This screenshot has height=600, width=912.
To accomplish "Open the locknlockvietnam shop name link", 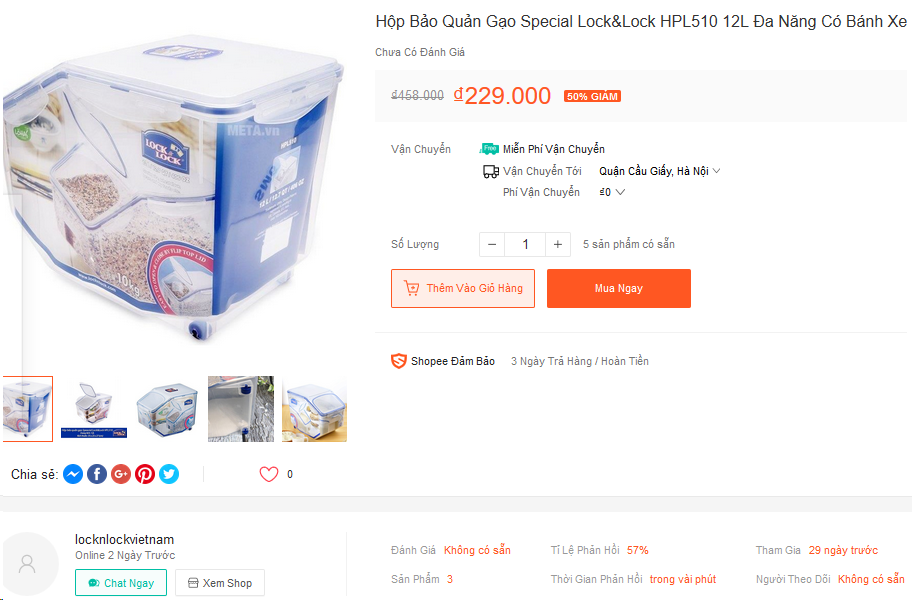I will pyautogui.click(x=125, y=540).
